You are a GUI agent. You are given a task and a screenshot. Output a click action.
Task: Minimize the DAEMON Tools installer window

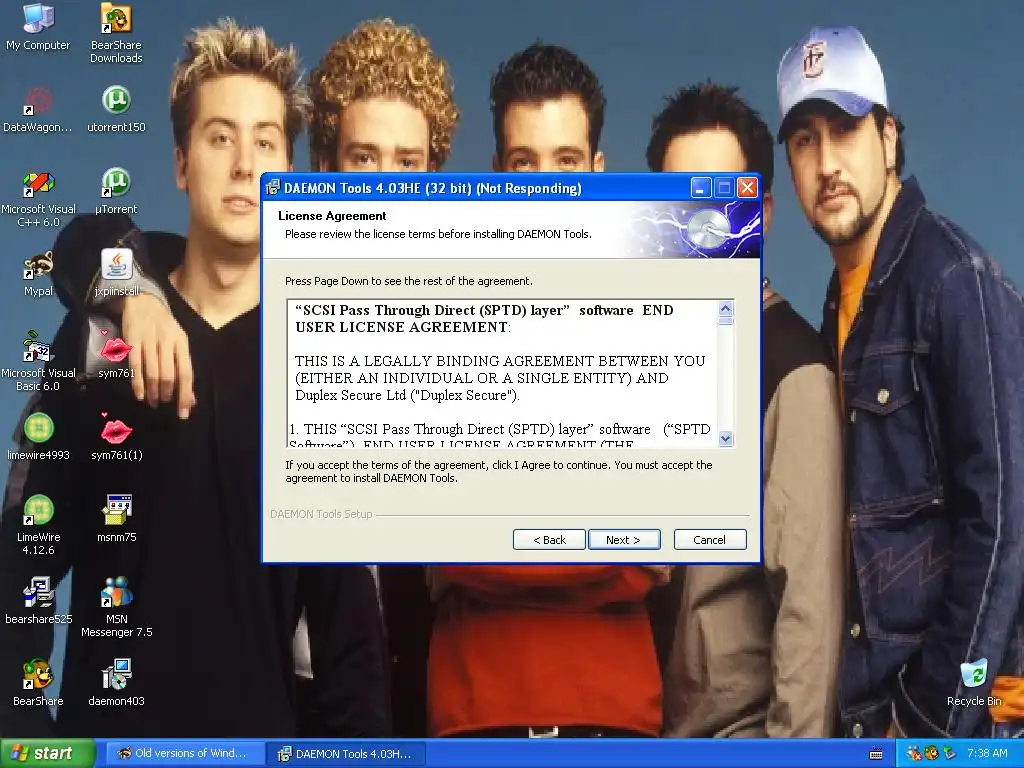(700, 188)
